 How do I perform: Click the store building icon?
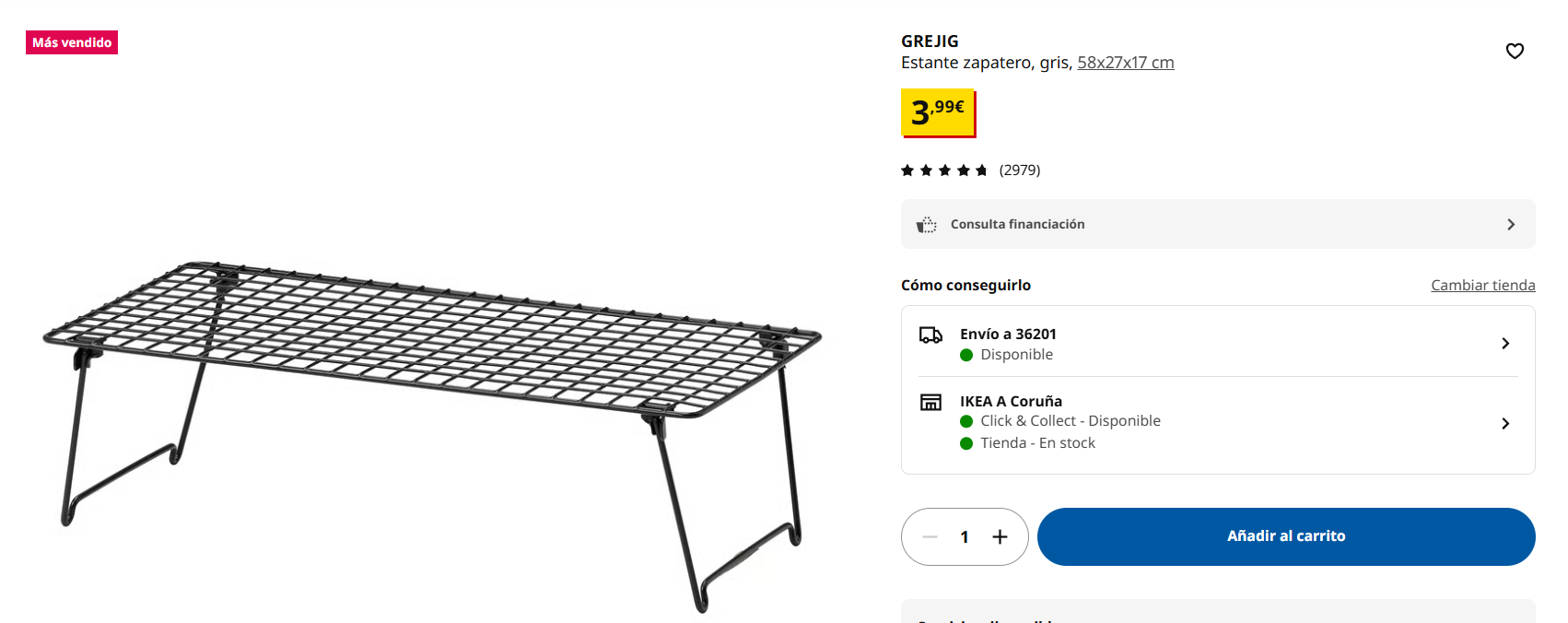click(930, 402)
